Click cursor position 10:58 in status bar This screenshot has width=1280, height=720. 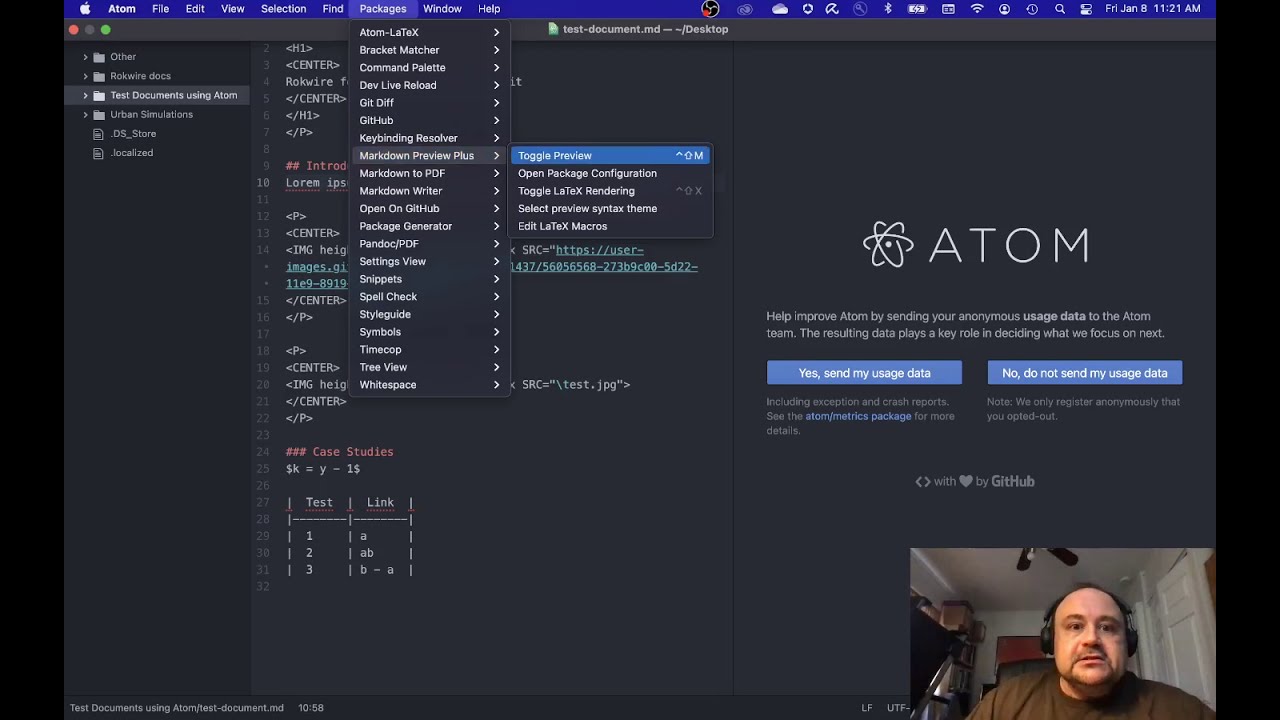(310, 708)
